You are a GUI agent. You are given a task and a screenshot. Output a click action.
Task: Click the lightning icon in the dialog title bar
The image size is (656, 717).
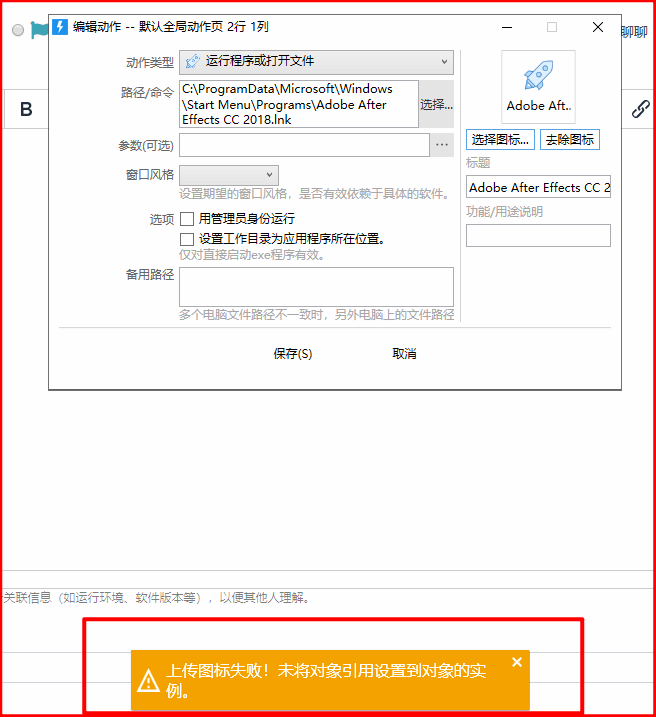[59, 27]
